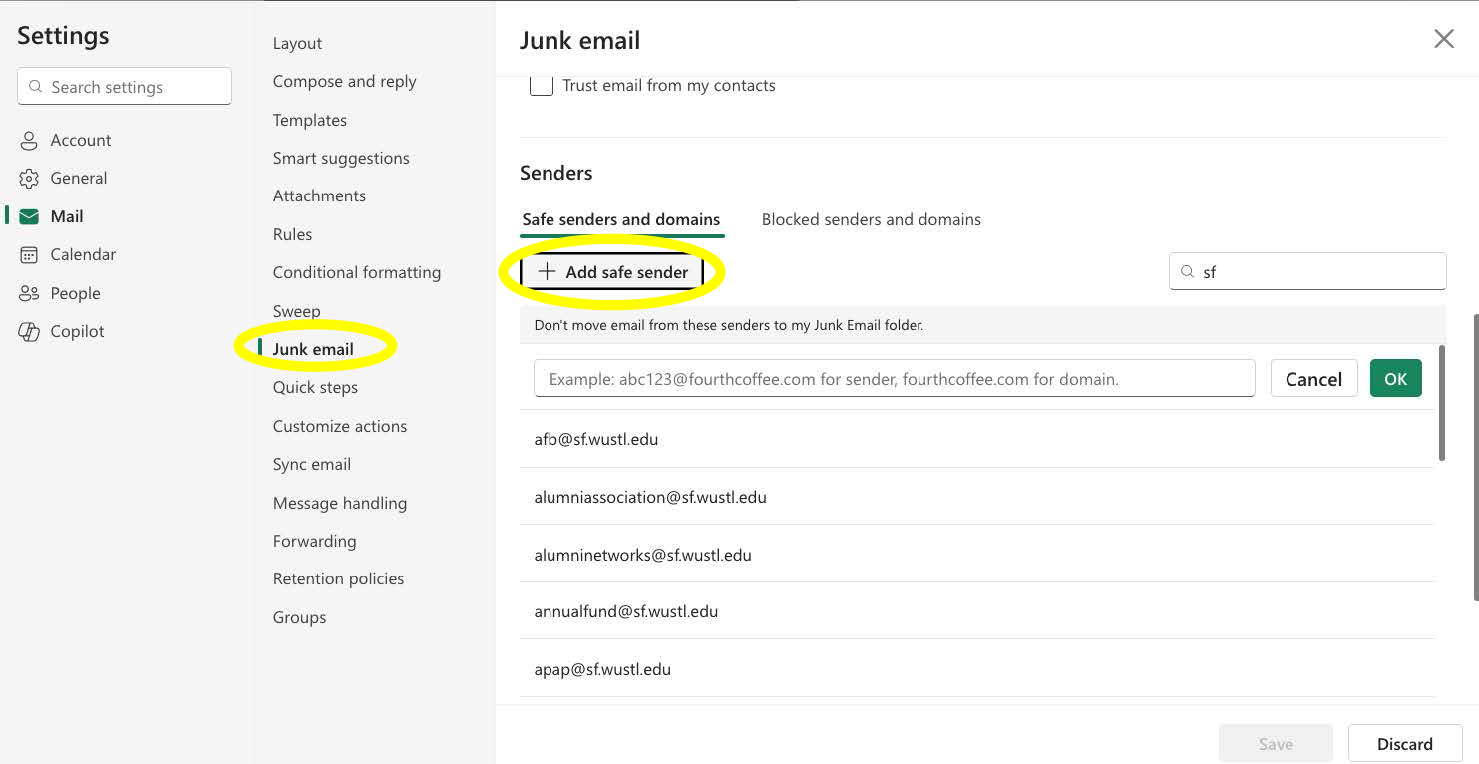Screen dimensions: 1479x764
Task: Select the Safe senders and domains tab
Action: coord(621,219)
